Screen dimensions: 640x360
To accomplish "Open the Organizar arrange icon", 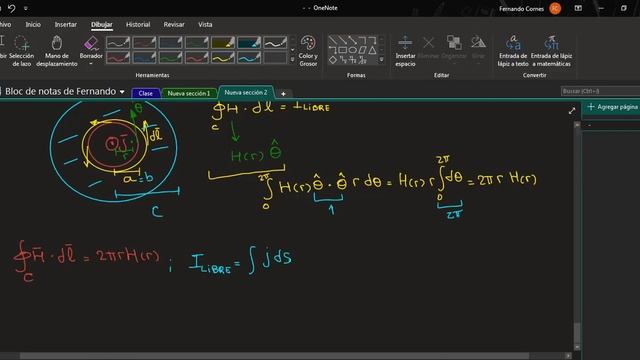I will 454,42.
